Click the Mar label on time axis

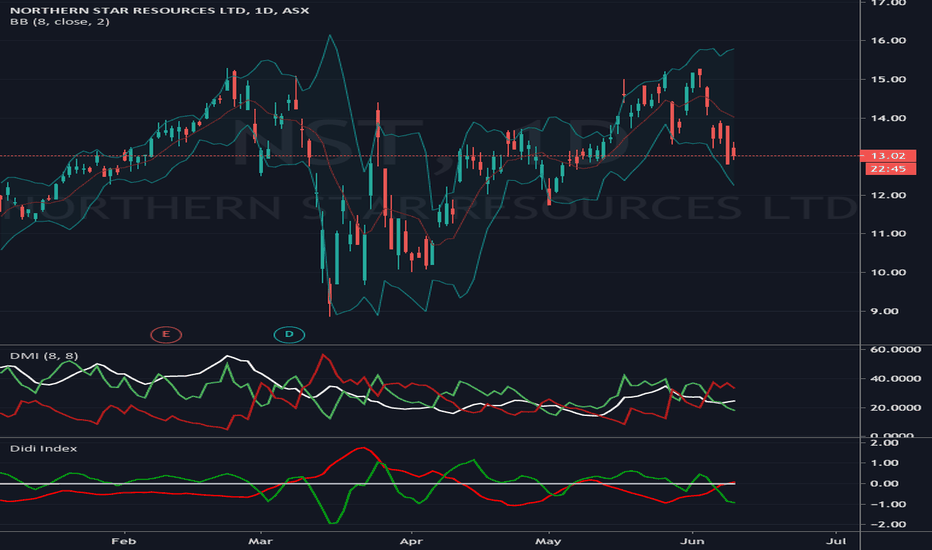260,541
